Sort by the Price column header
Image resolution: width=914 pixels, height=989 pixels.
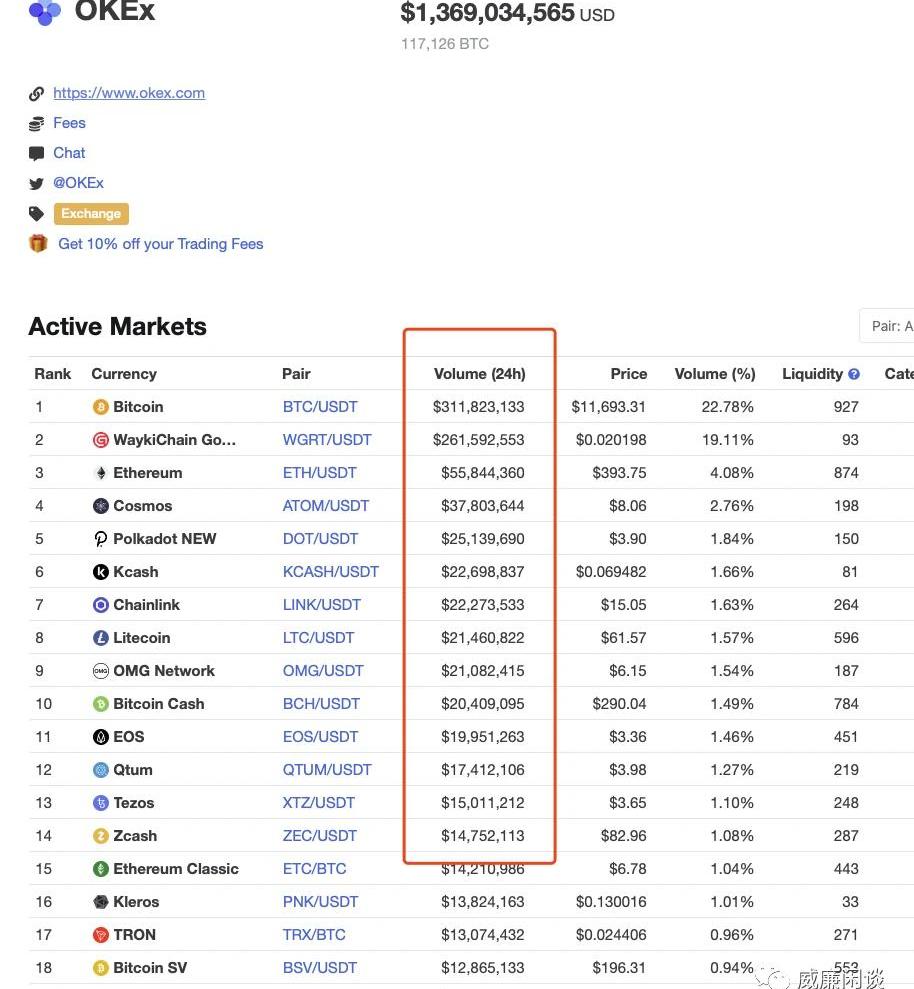[629, 374]
